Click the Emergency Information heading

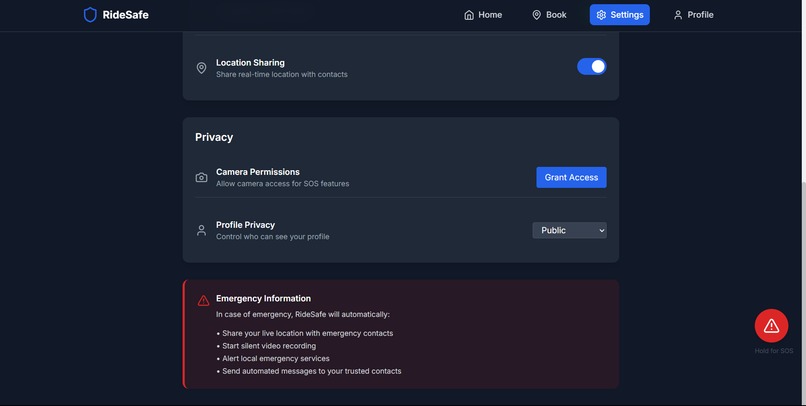tap(263, 298)
